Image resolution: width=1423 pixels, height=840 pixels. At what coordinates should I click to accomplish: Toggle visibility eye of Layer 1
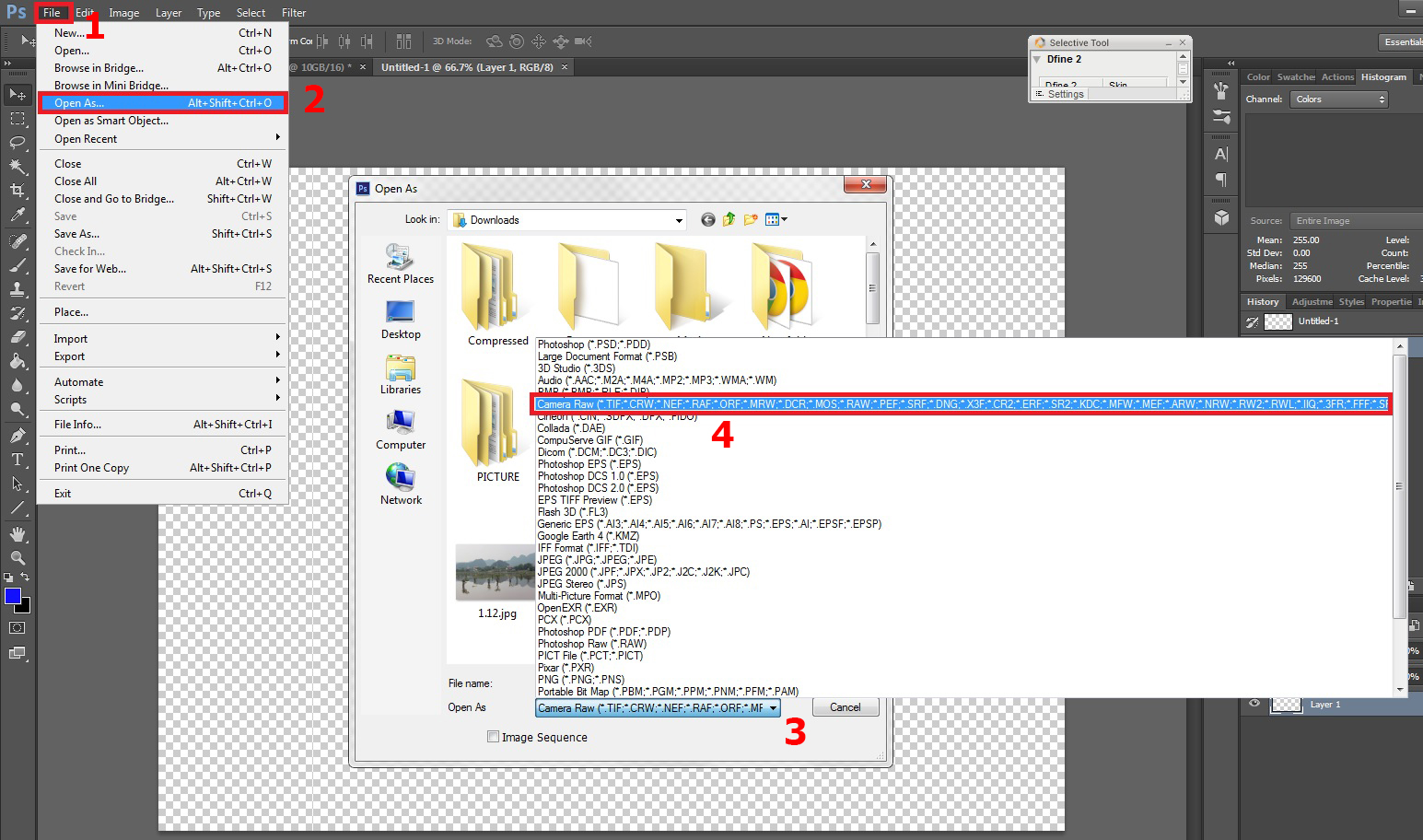pos(1254,704)
